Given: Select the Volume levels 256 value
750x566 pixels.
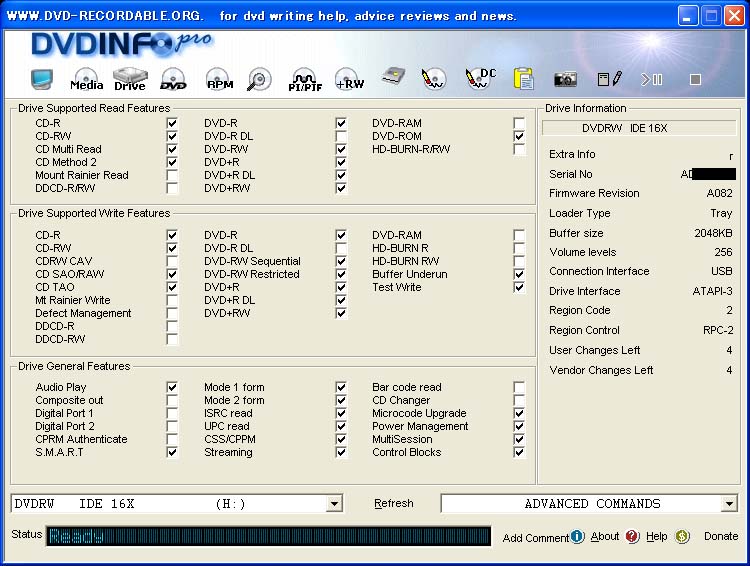Looking at the screenshot, I should click(x=723, y=252).
